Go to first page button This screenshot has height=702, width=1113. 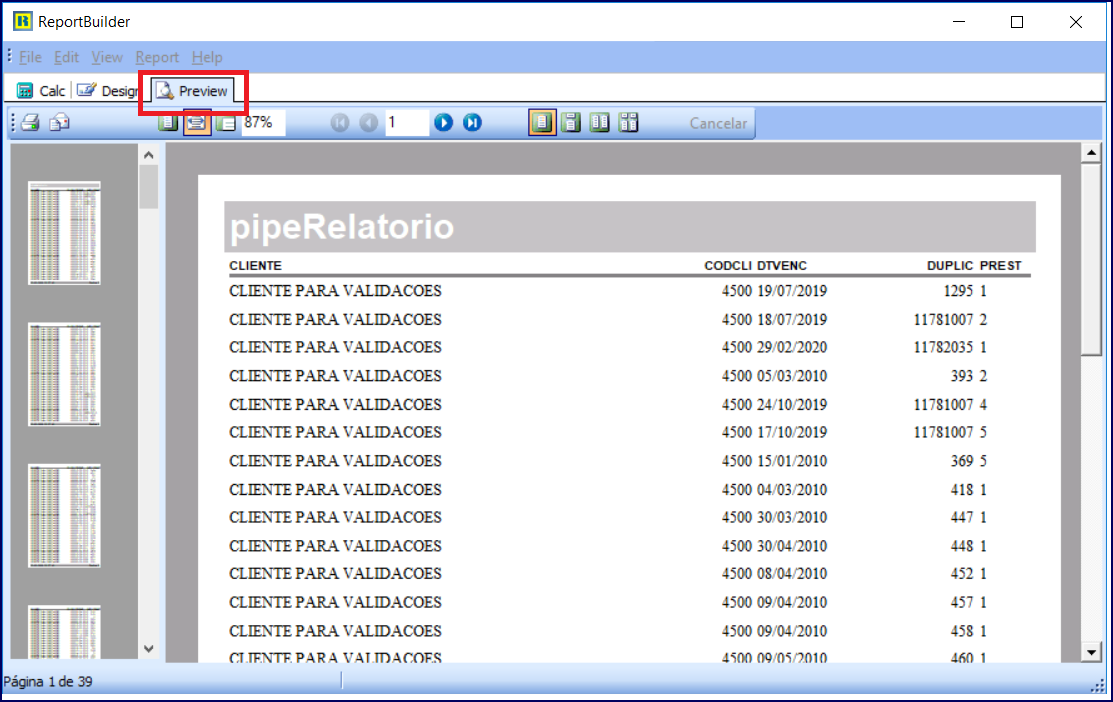click(x=340, y=123)
